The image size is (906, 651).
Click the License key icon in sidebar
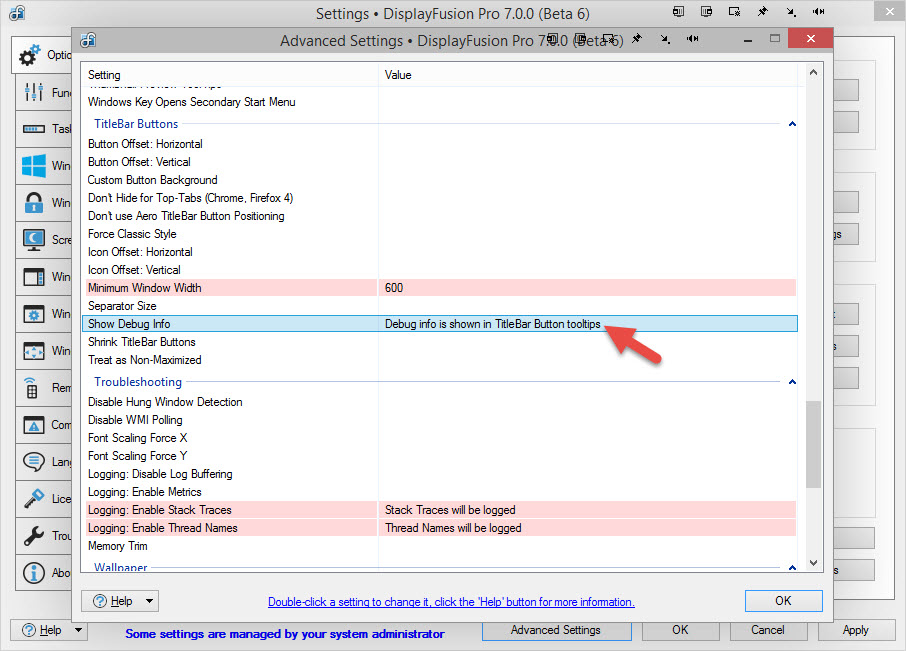34,498
